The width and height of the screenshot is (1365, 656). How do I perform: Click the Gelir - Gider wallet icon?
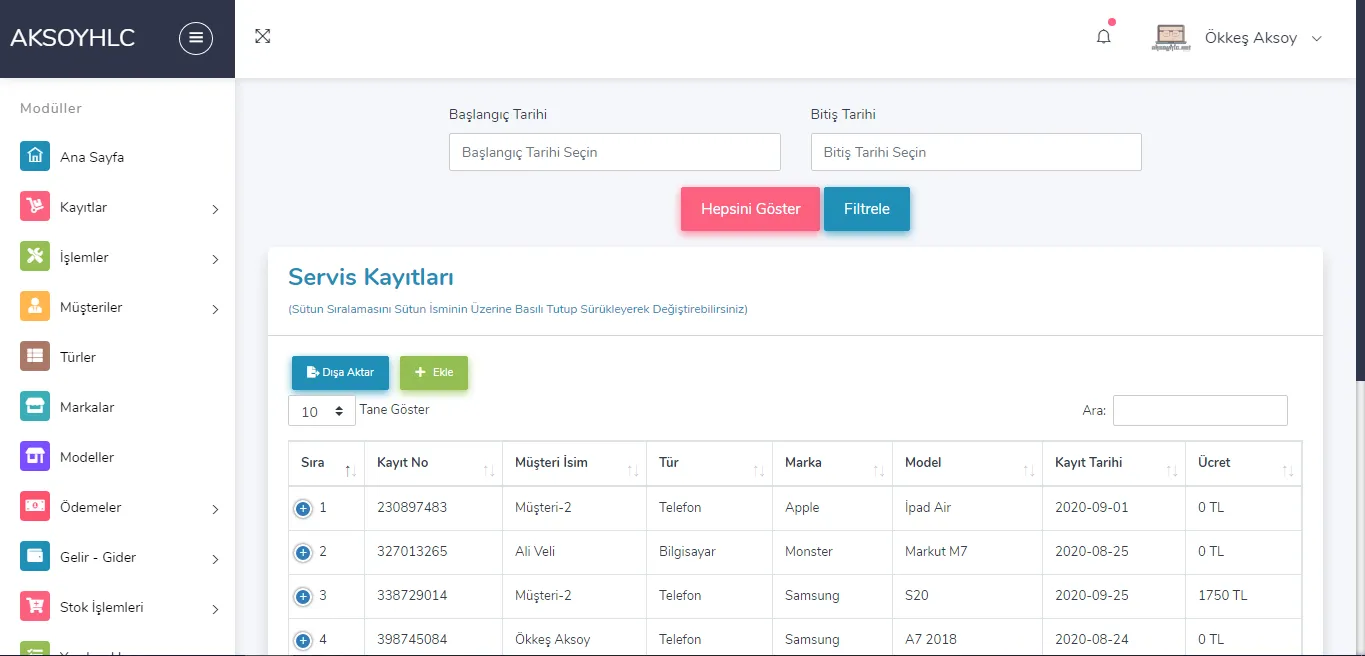35,557
